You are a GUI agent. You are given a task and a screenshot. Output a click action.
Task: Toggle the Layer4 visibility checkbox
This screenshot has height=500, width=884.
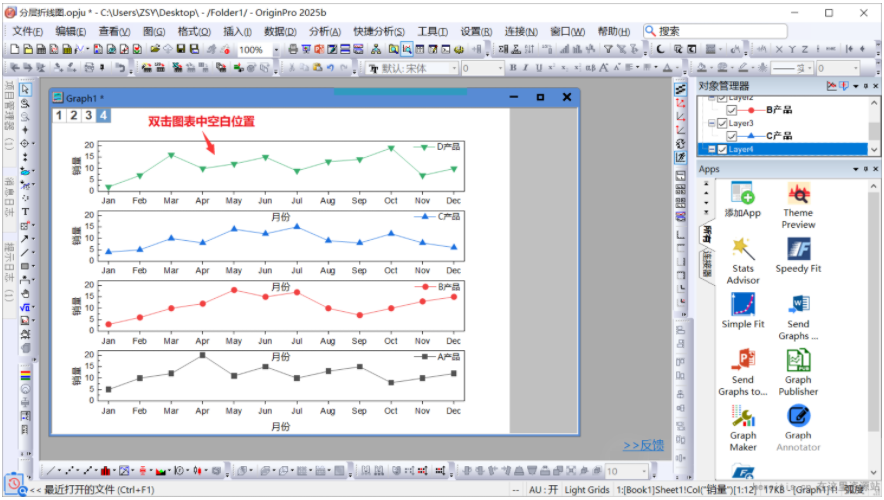pos(722,149)
